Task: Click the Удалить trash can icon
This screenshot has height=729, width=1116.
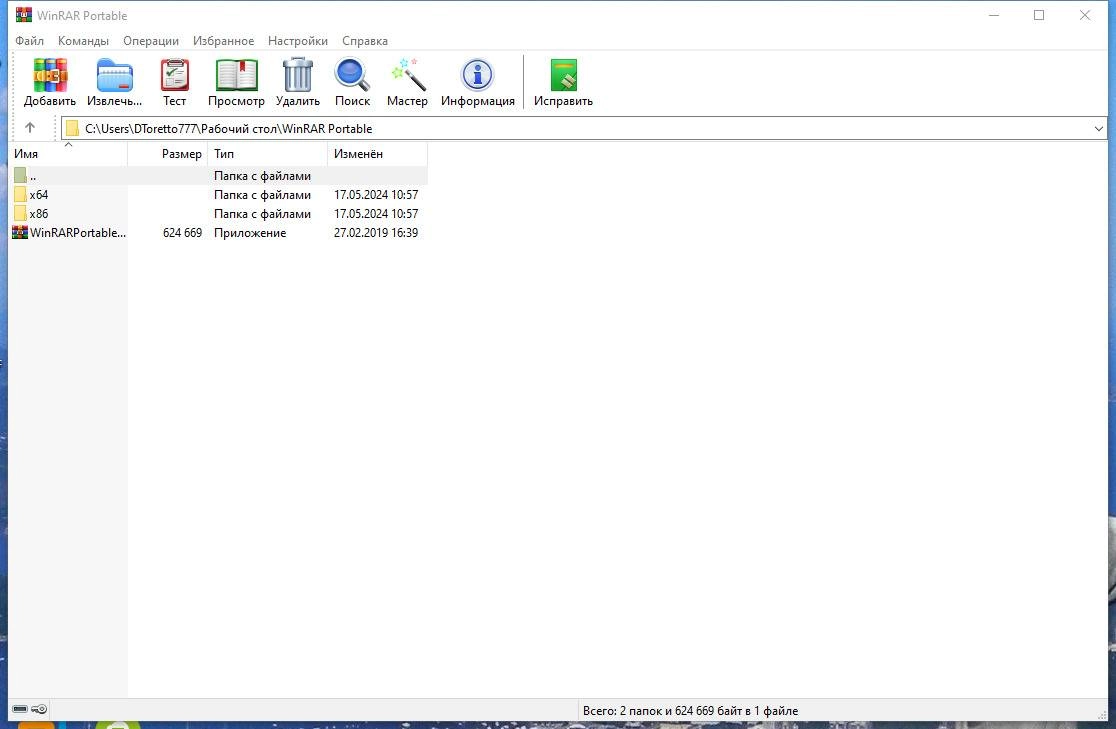Action: coord(298,75)
